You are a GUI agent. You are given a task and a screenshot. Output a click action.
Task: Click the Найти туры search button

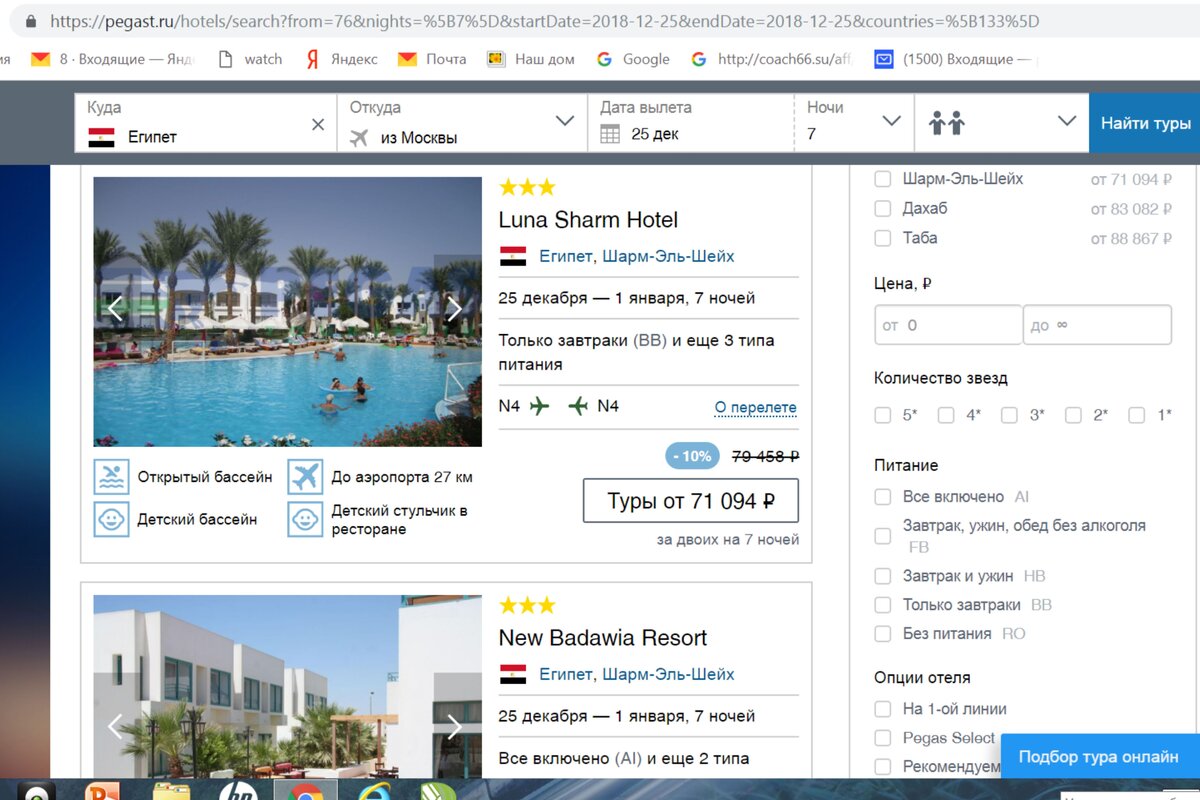1145,123
